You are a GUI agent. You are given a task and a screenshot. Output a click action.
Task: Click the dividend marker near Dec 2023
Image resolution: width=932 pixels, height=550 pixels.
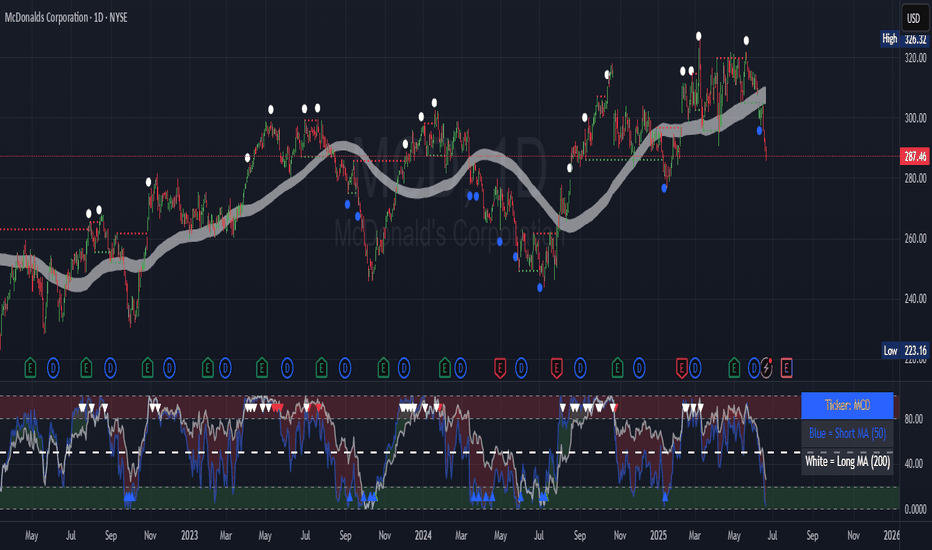[404, 369]
